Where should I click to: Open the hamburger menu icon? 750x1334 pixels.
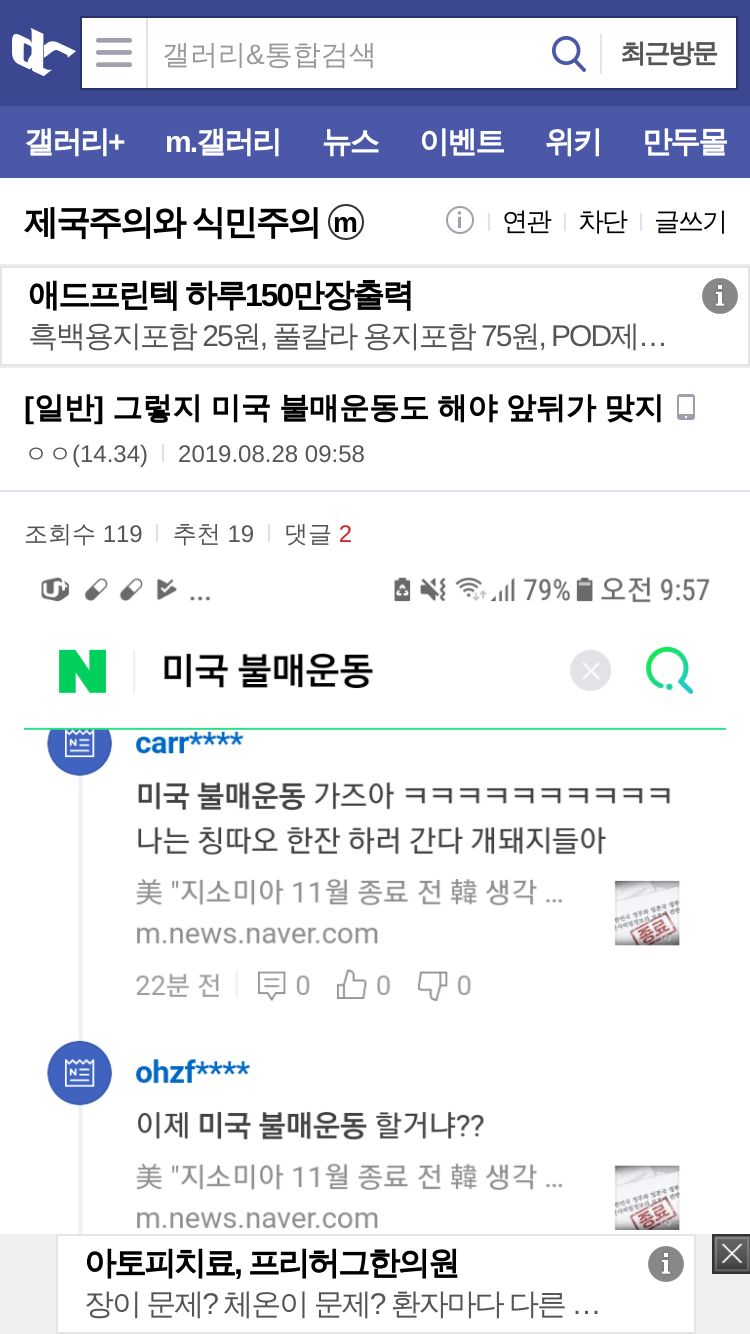[x=114, y=52]
